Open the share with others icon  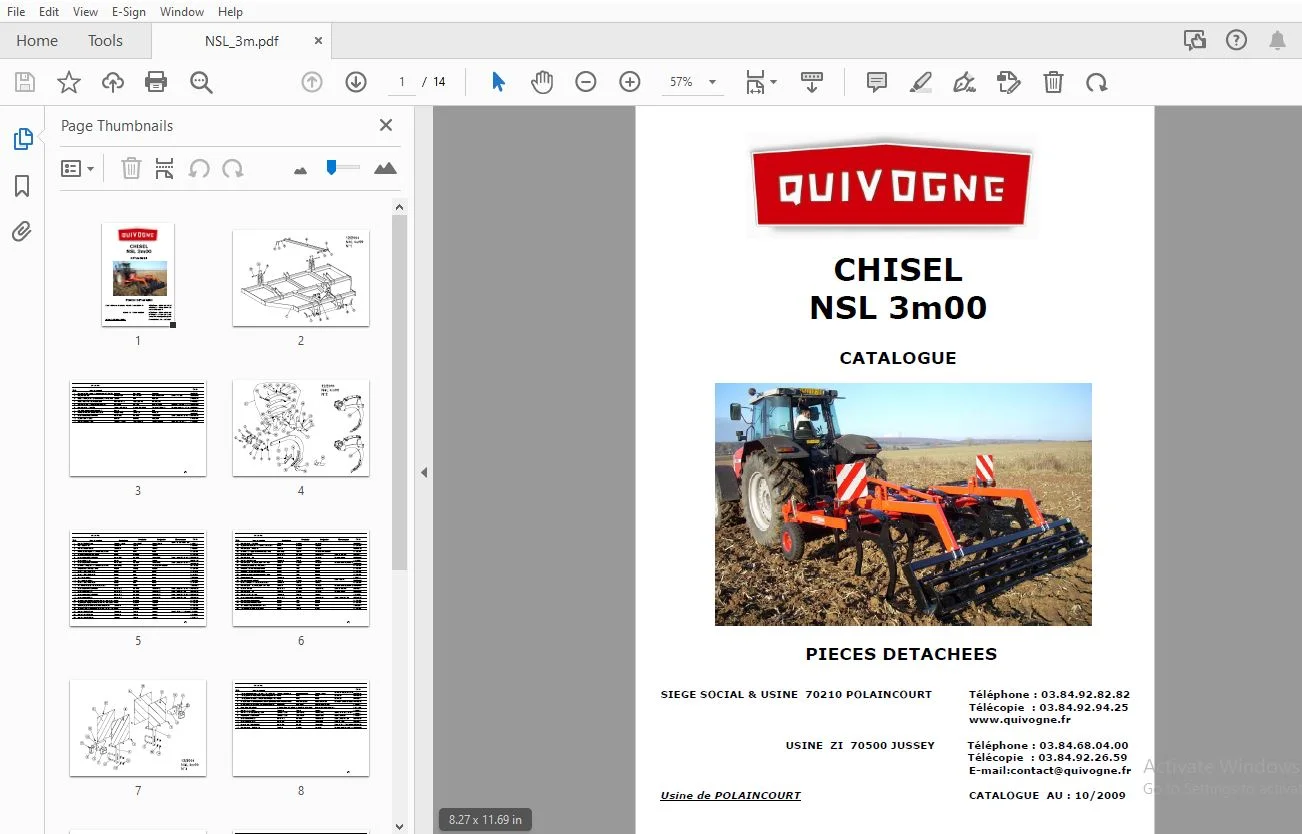[x=1194, y=40]
